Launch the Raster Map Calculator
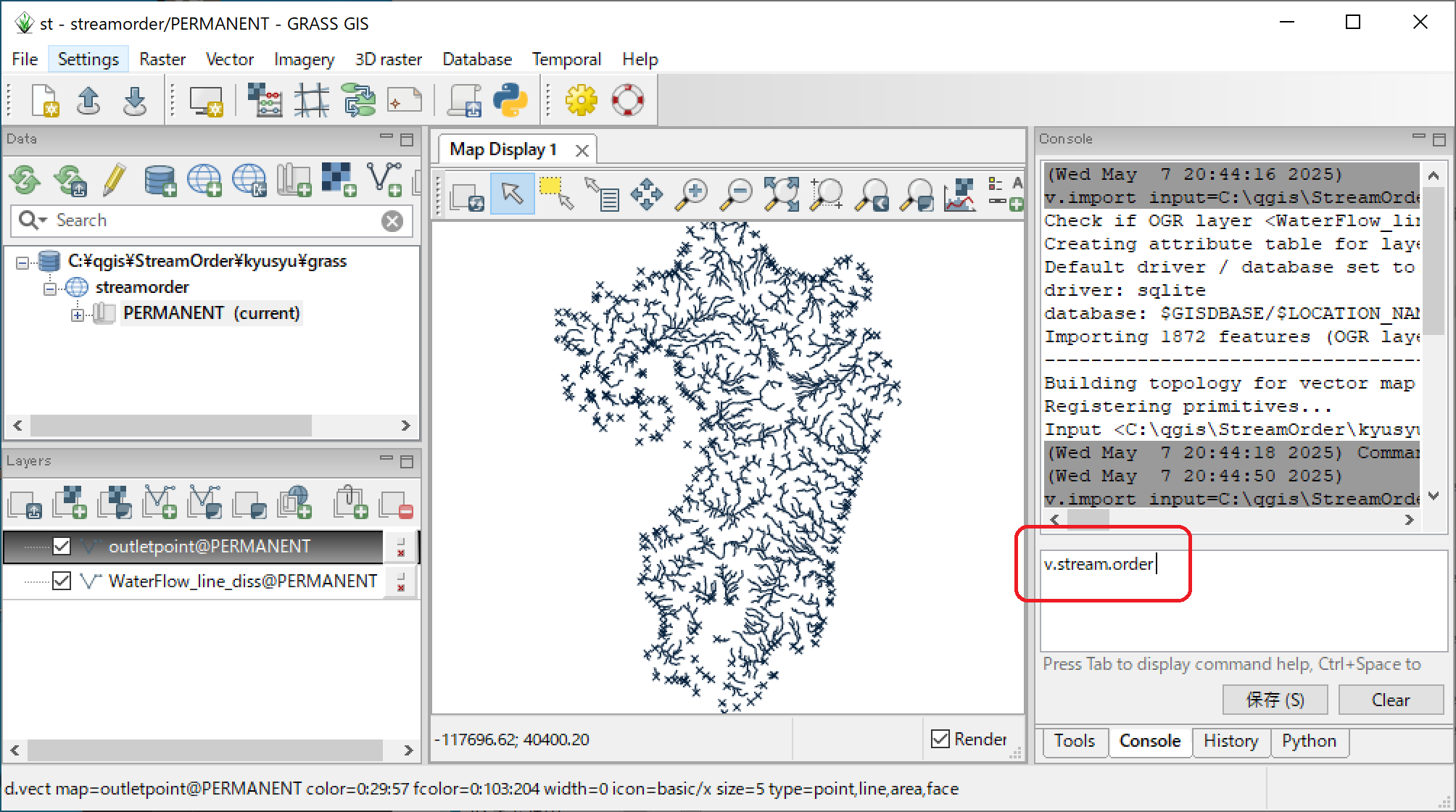 coord(266,100)
